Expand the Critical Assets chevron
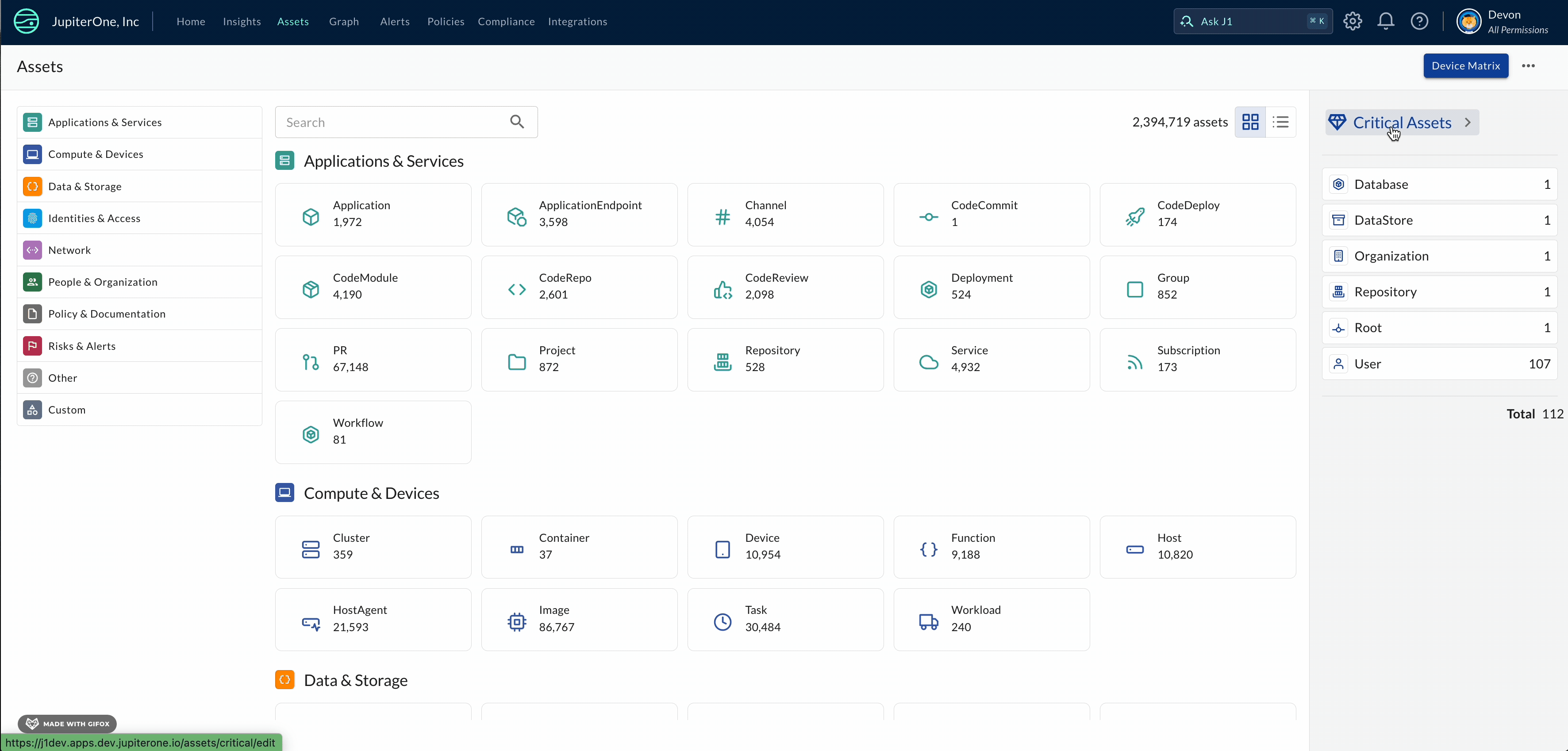The image size is (1568, 751). (1468, 123)
